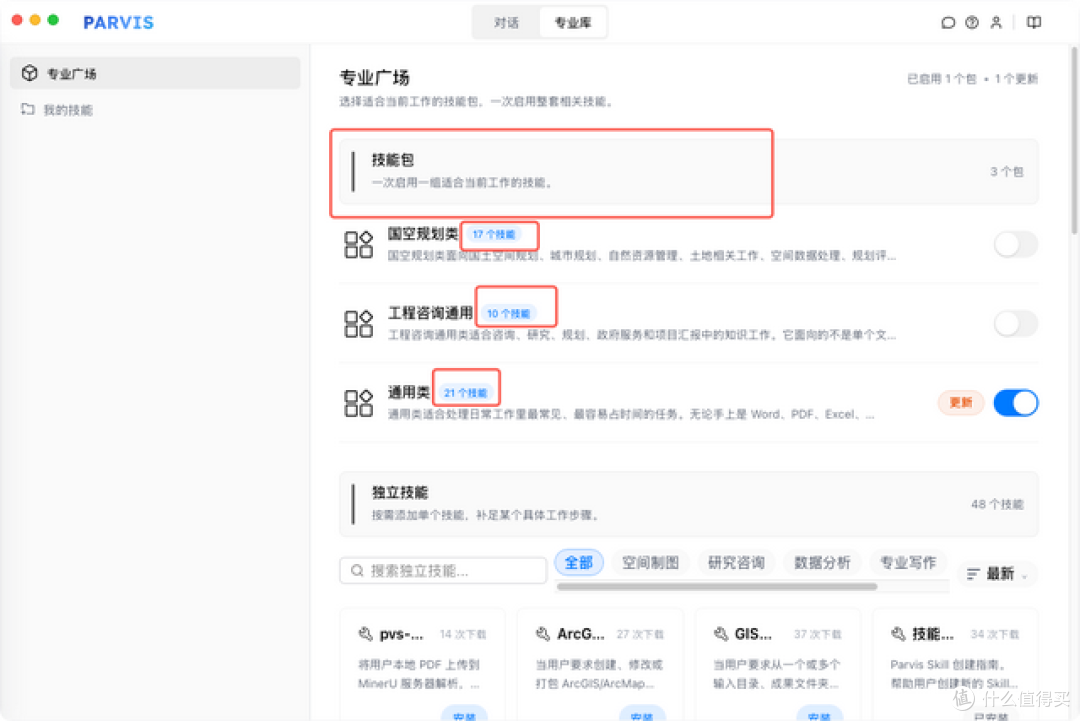Open the help question mark icon
This screenshot has height=721, width=1080.
point(972,23)
